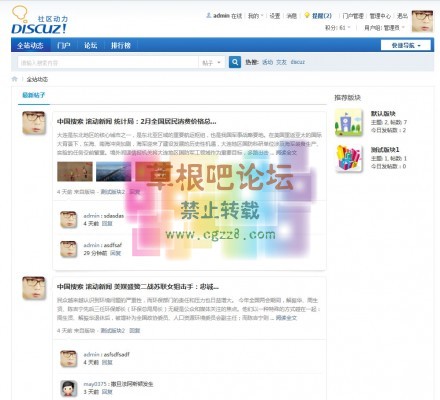The height and width of the screenshot is (400, 440).
Task: Click 推荐版块 heading text
Action: [x=348, y=98]
